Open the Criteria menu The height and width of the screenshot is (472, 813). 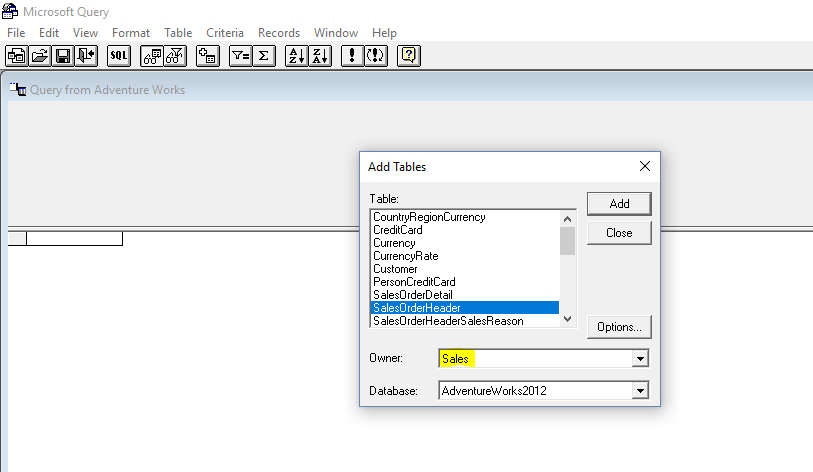click(225, 33)
